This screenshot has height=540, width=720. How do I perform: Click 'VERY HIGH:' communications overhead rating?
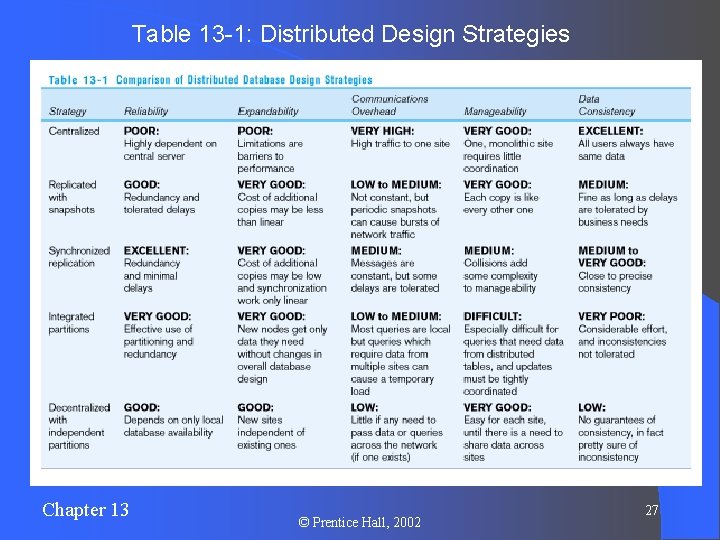382,131
